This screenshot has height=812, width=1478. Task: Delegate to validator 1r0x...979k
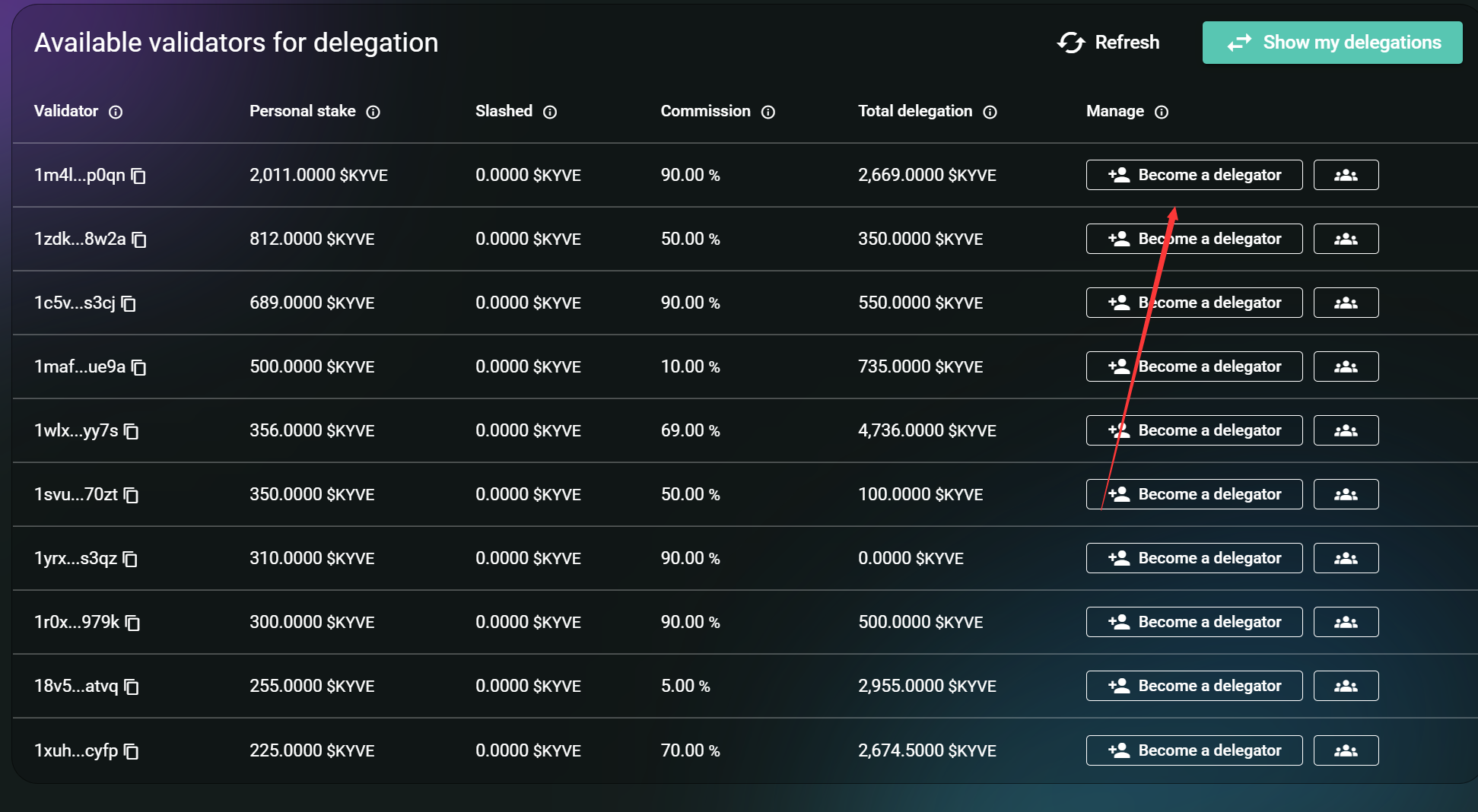[1194, 622]
